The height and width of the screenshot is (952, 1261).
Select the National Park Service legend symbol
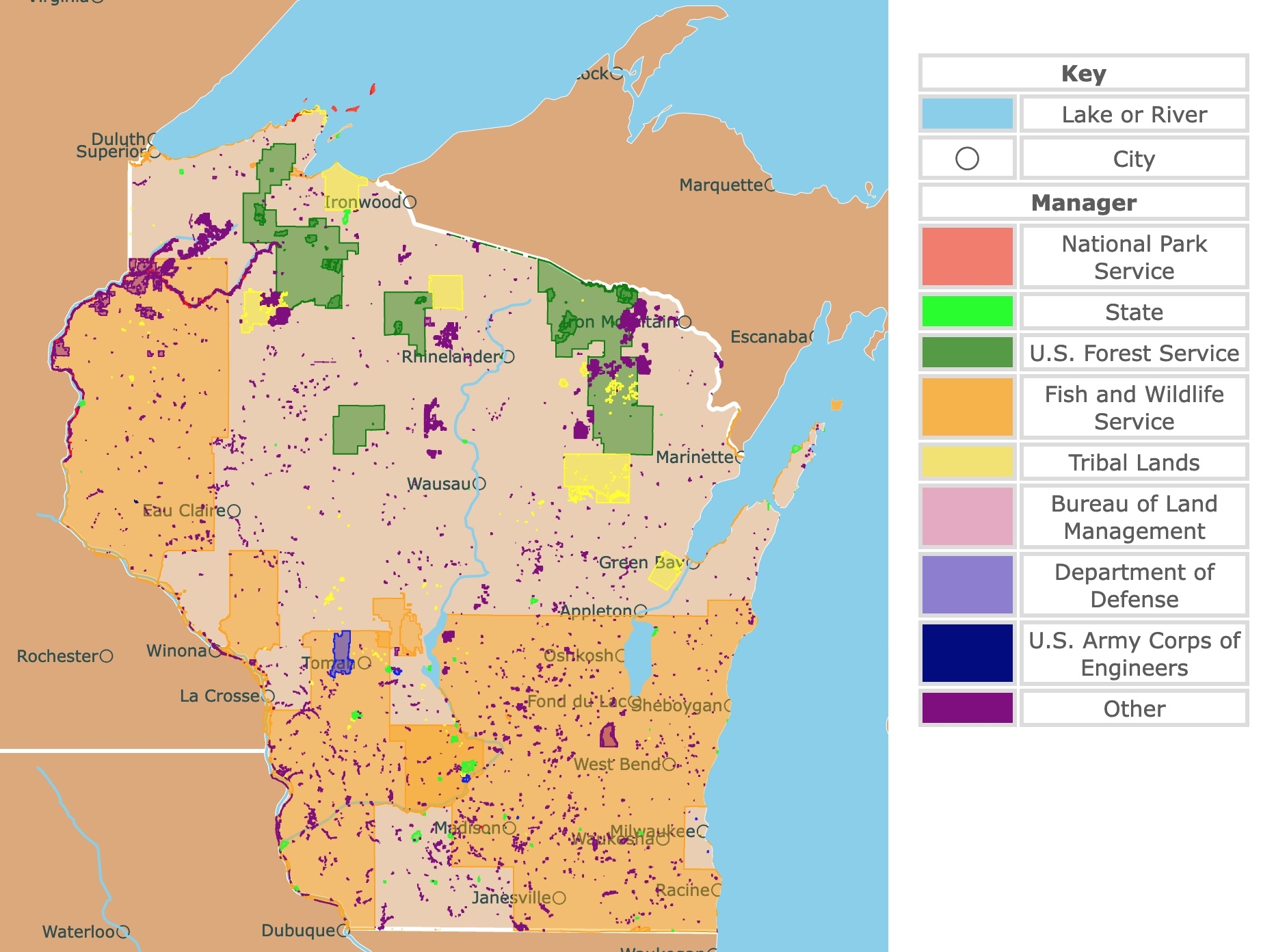[x=968, y=256]
